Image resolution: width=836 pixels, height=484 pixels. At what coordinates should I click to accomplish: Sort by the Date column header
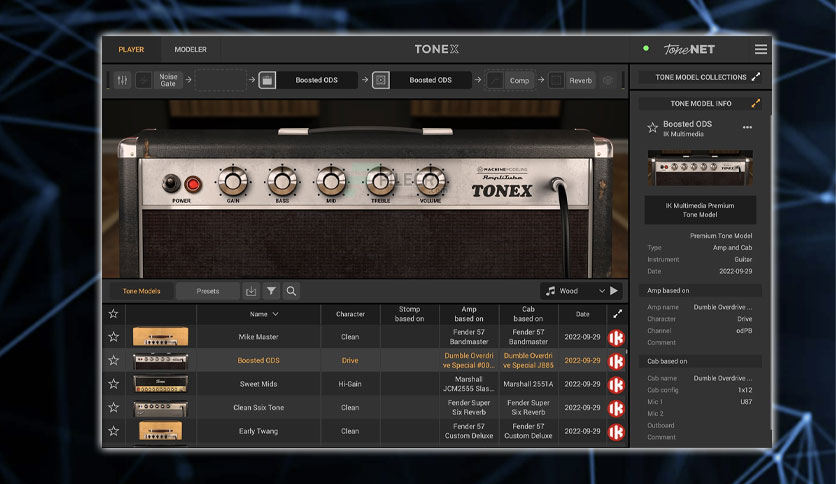pos(583,314)
